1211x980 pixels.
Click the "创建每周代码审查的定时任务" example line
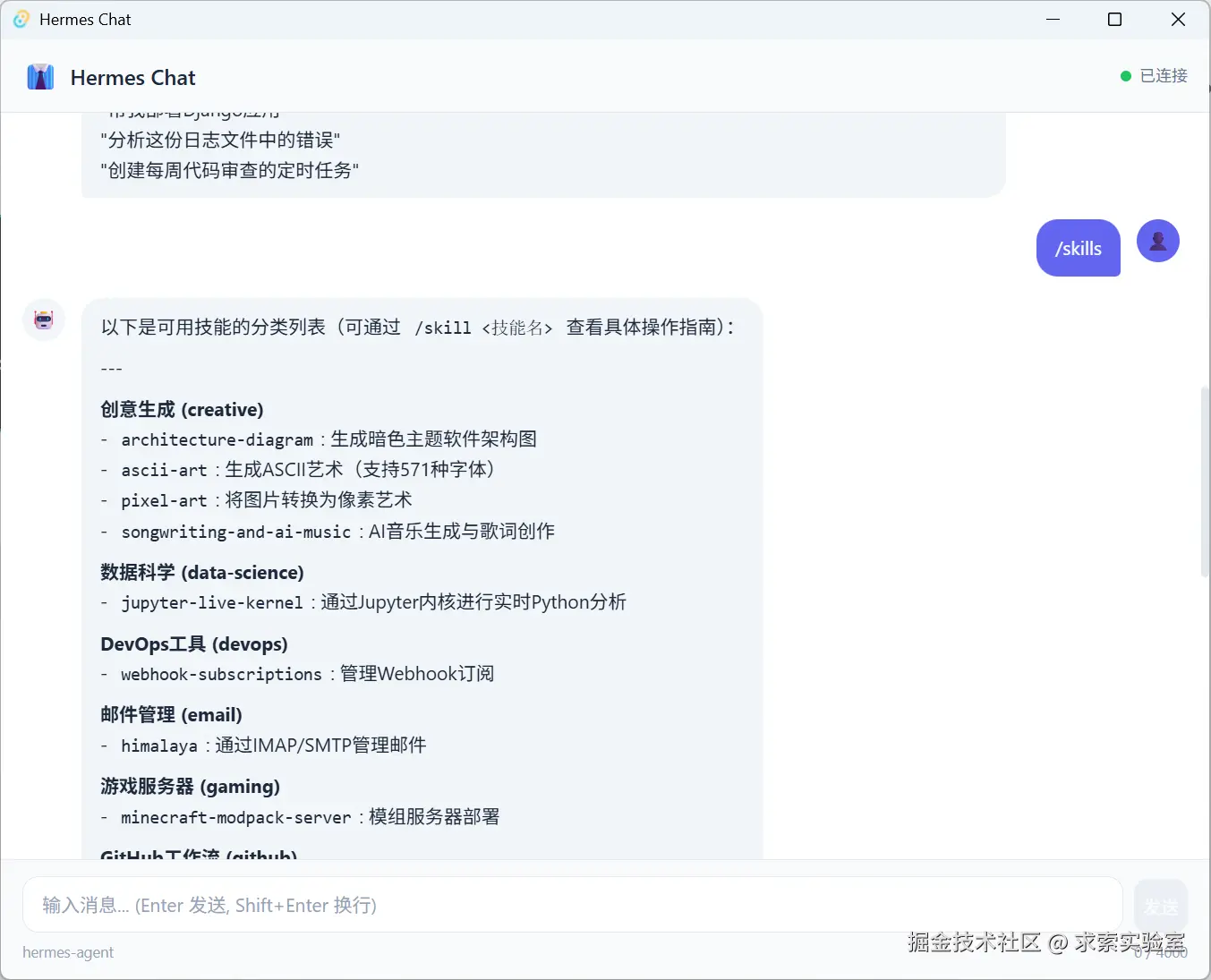point(229,170)
